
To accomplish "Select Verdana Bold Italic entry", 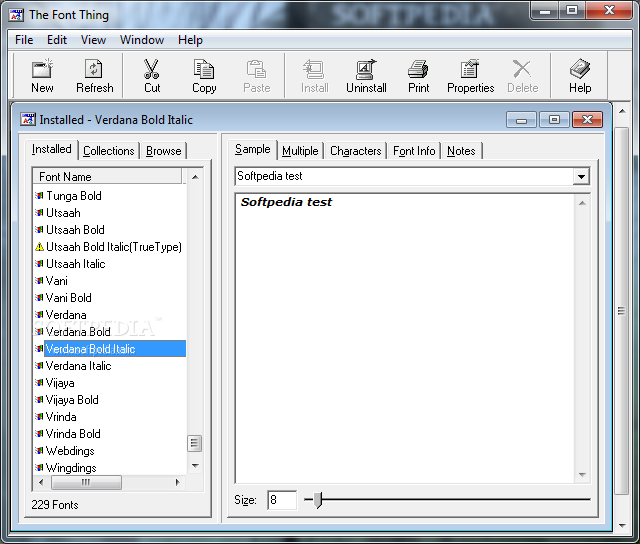I will tap(115, 349).
